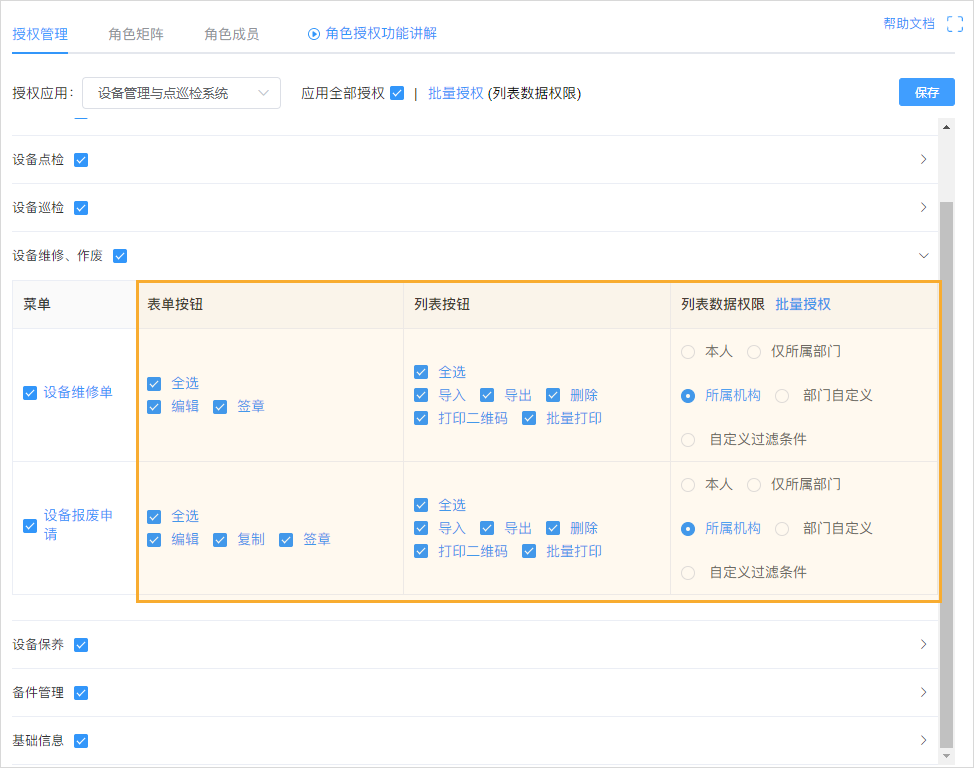Viewport: 974px width, 768px height.
Task: Expand the 设备保养 section
Action: coord(923,644)
